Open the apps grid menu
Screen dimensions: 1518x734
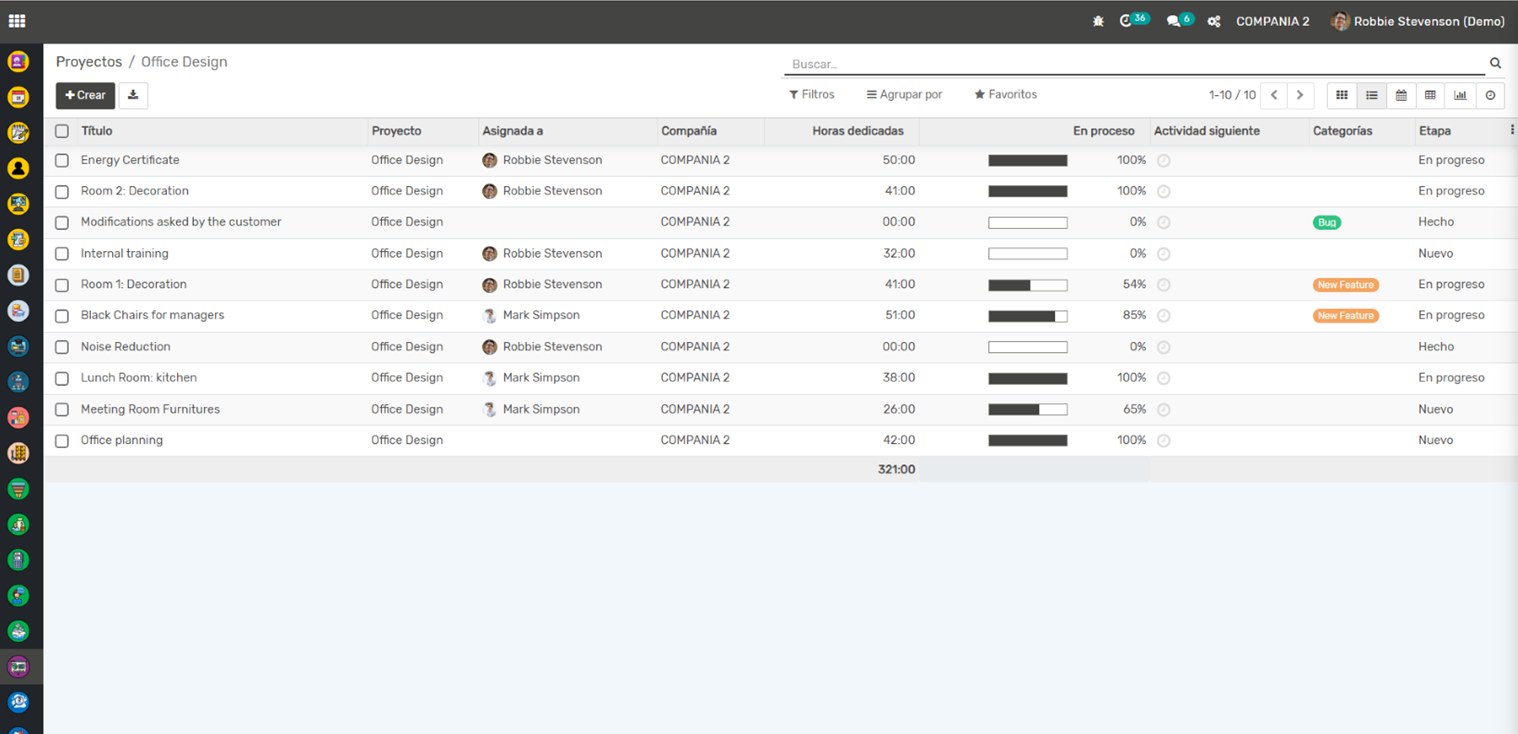point(17,21)
